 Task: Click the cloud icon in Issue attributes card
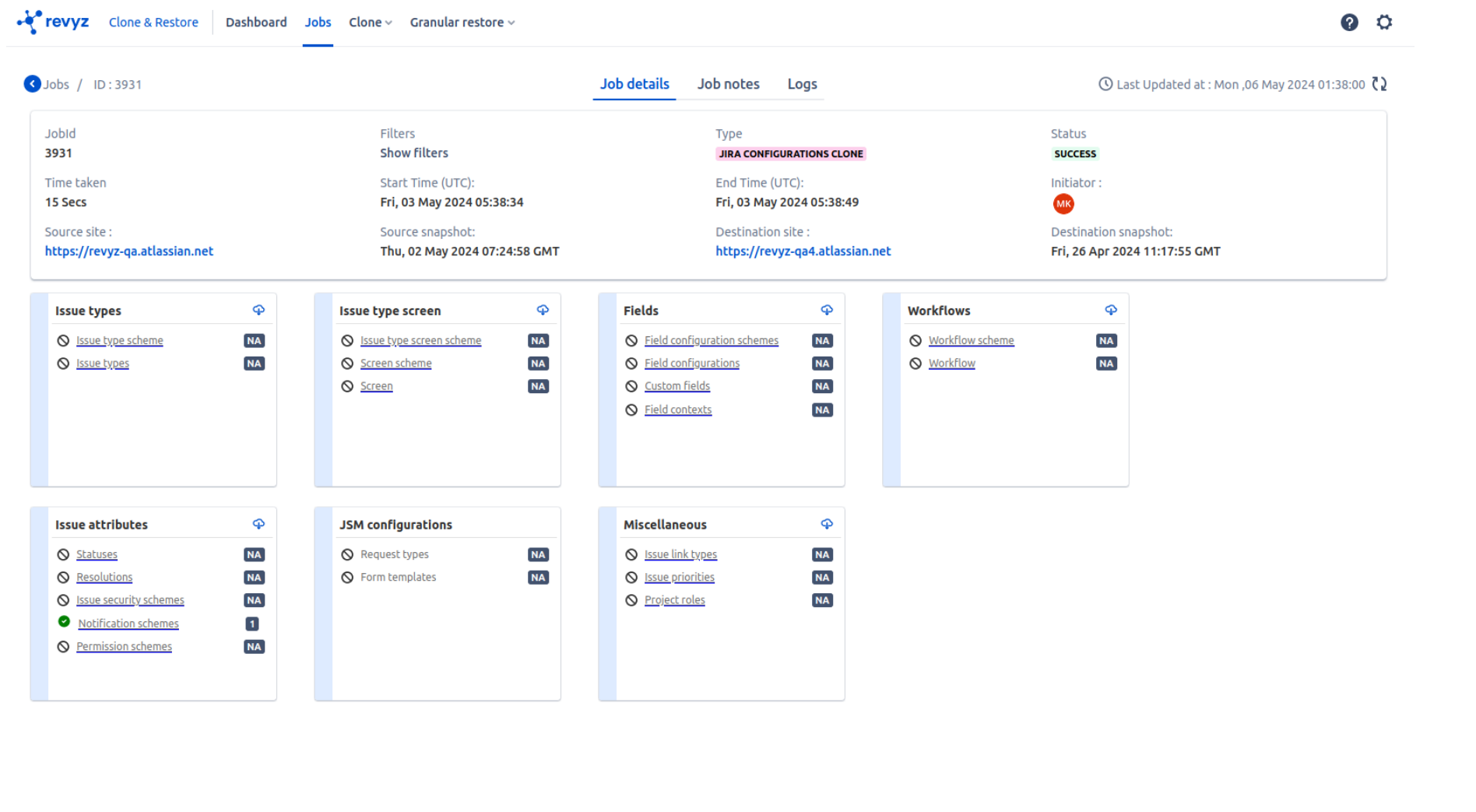pos(258,525)
